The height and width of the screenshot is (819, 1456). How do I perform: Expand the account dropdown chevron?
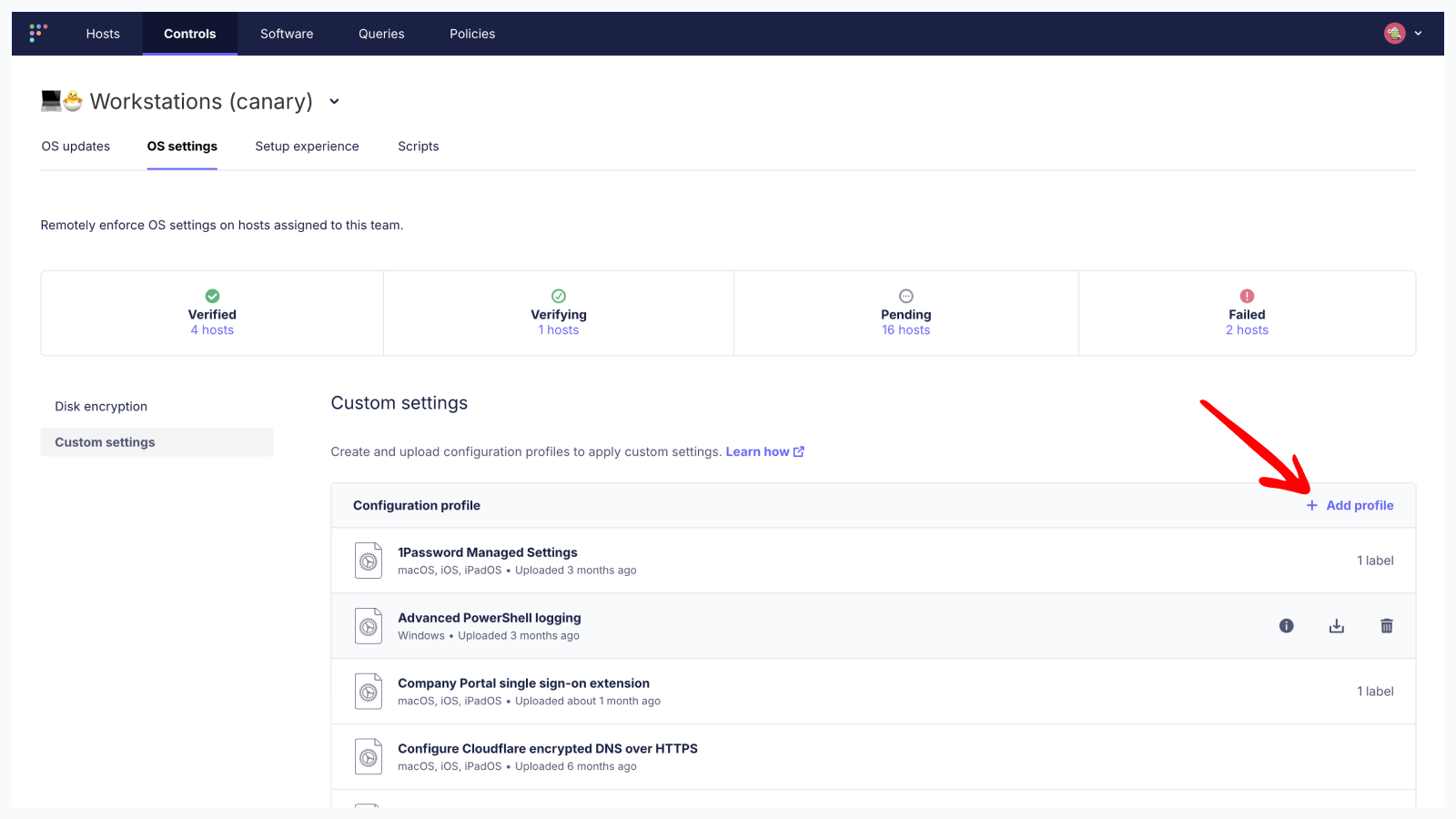pos(1418,34)
